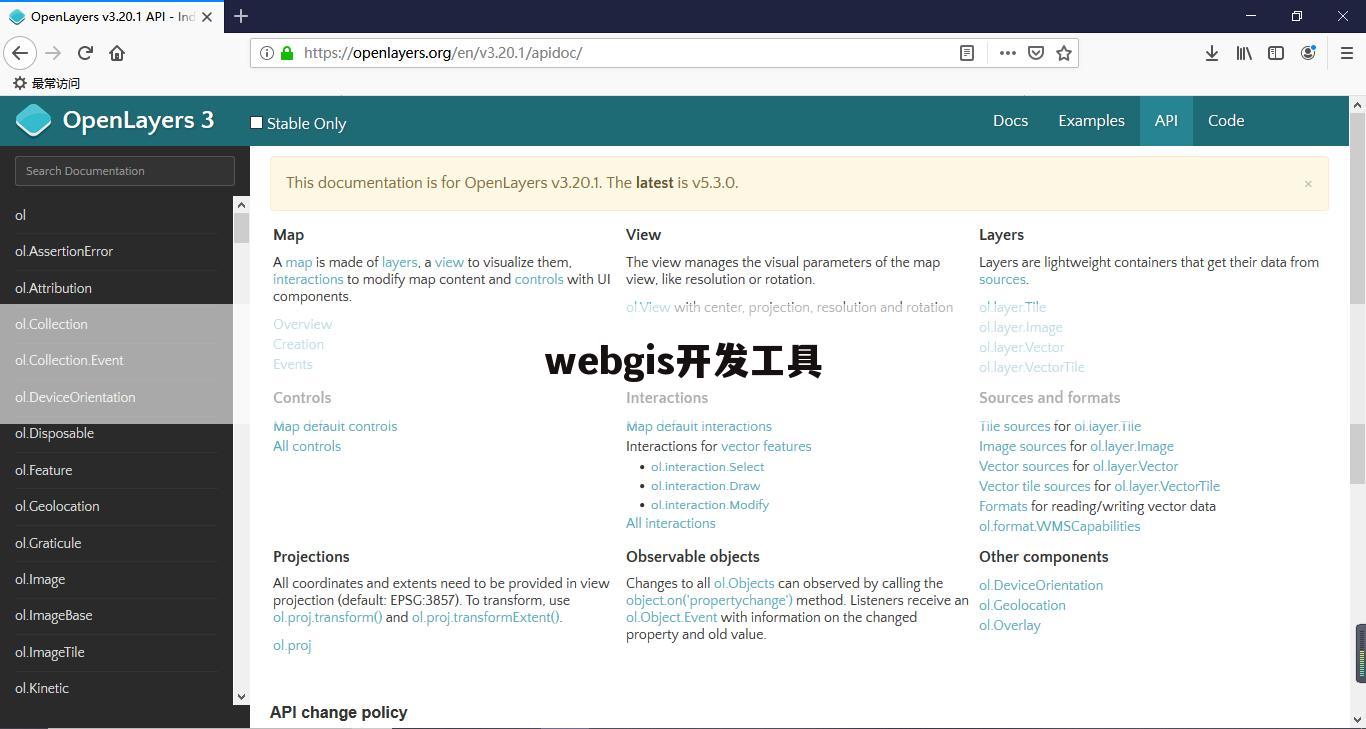Open the browser home page
Screen dimensions: 1366x729
click(118, 53)
